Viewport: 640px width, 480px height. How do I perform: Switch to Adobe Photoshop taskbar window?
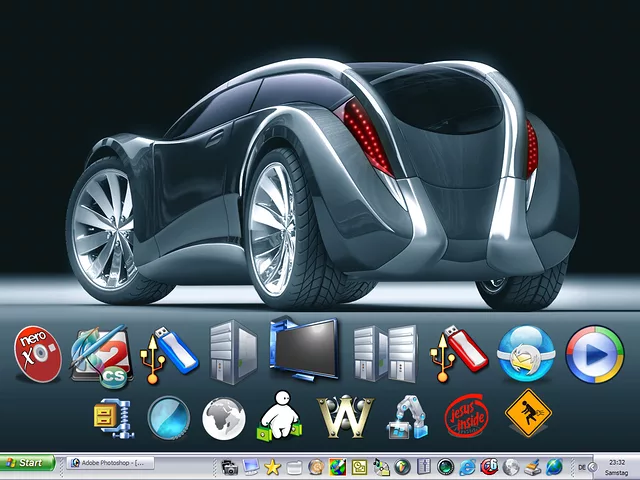110,463
